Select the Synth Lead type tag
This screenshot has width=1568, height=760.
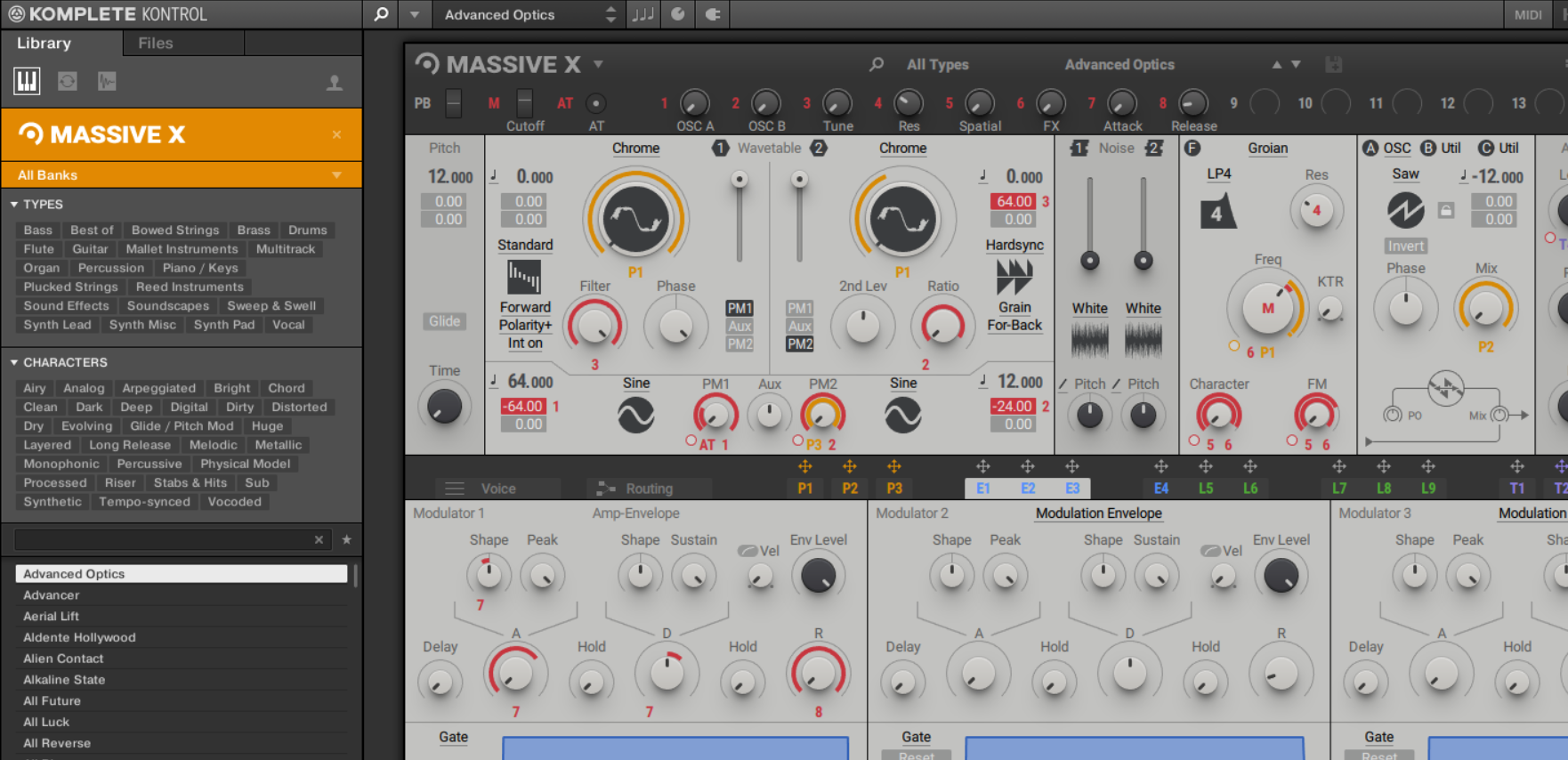57,325
